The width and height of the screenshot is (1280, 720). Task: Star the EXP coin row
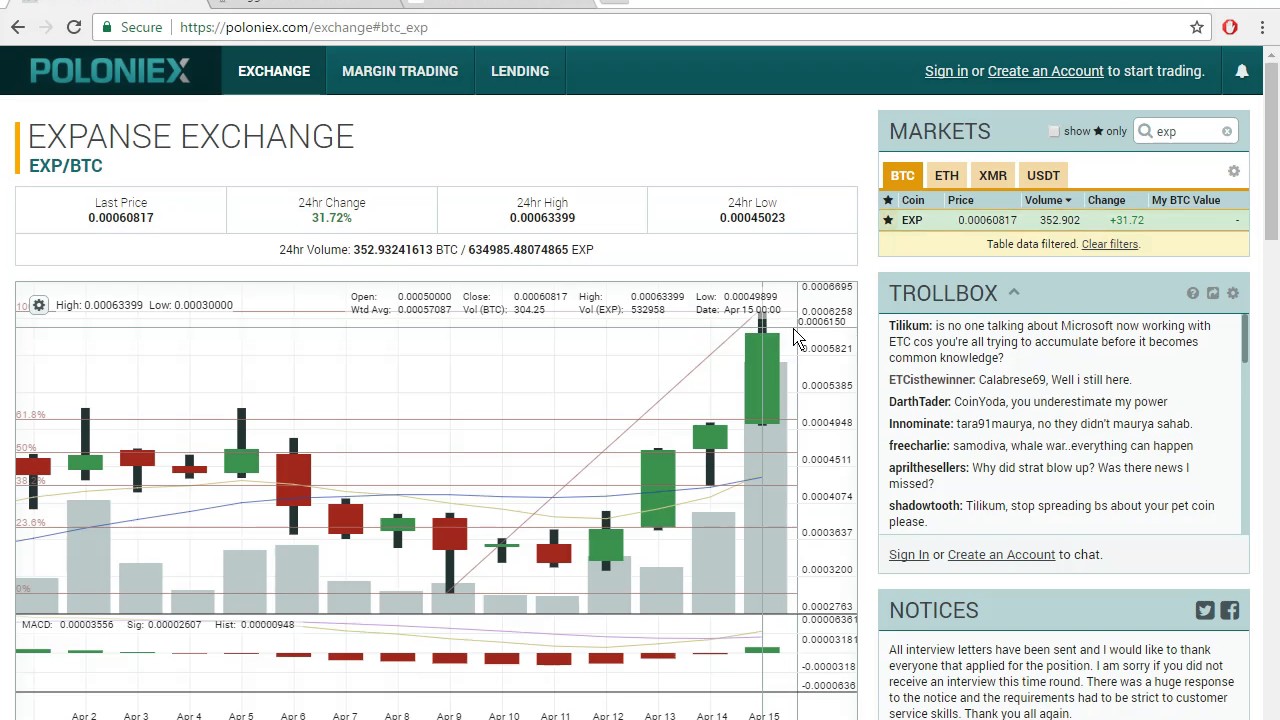click(x=888, y=220)
